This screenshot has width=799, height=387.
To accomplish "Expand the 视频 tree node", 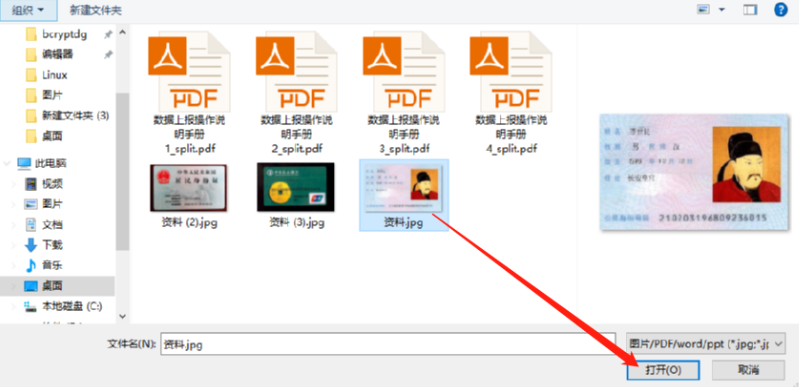I will point(14,184).
